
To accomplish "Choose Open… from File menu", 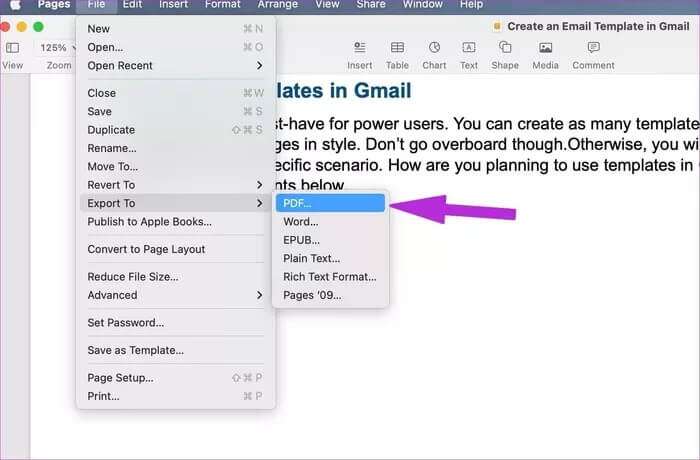I will [x=176, y=47].
